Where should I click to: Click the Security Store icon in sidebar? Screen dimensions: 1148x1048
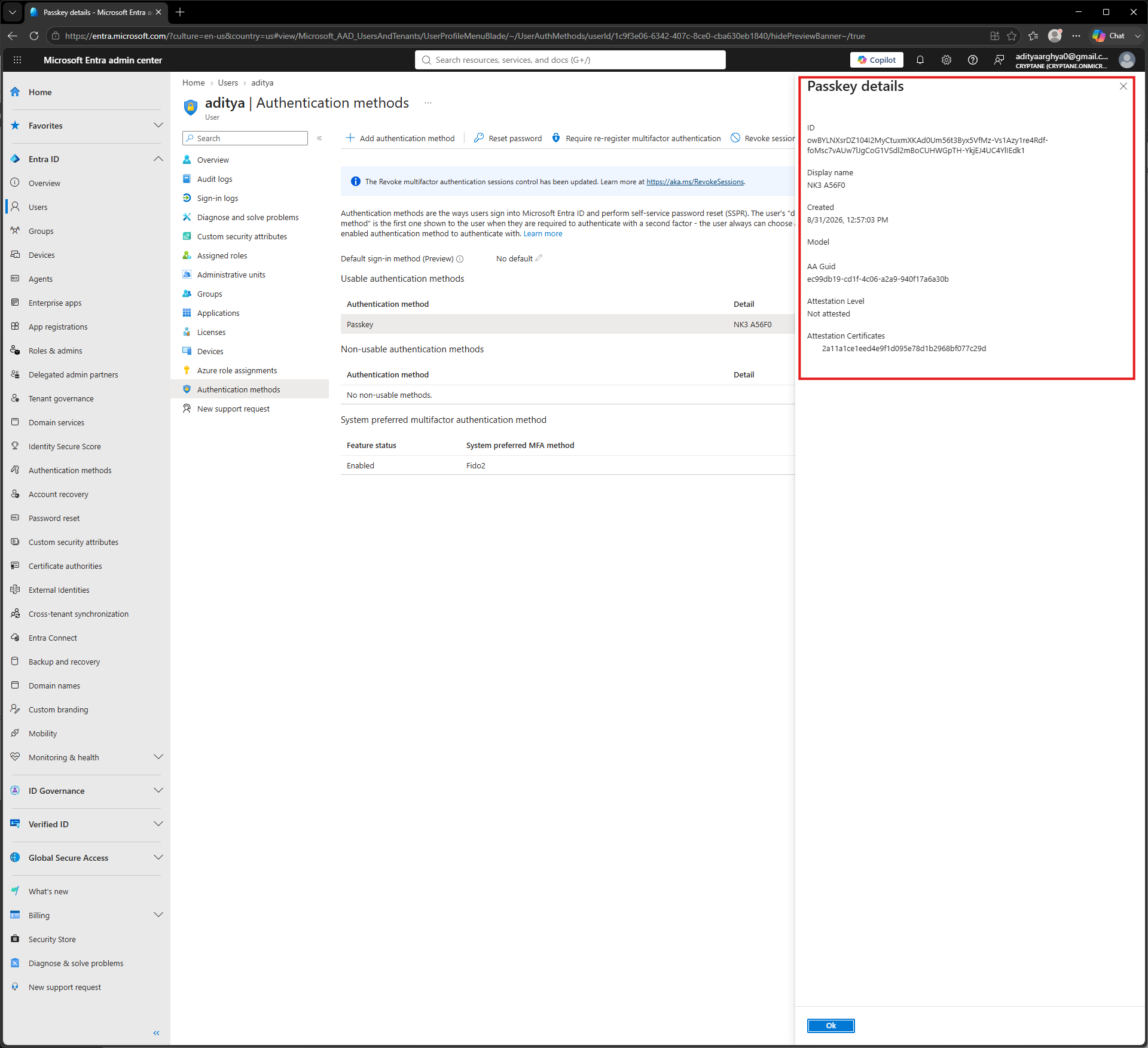click(x=15, y=939)
